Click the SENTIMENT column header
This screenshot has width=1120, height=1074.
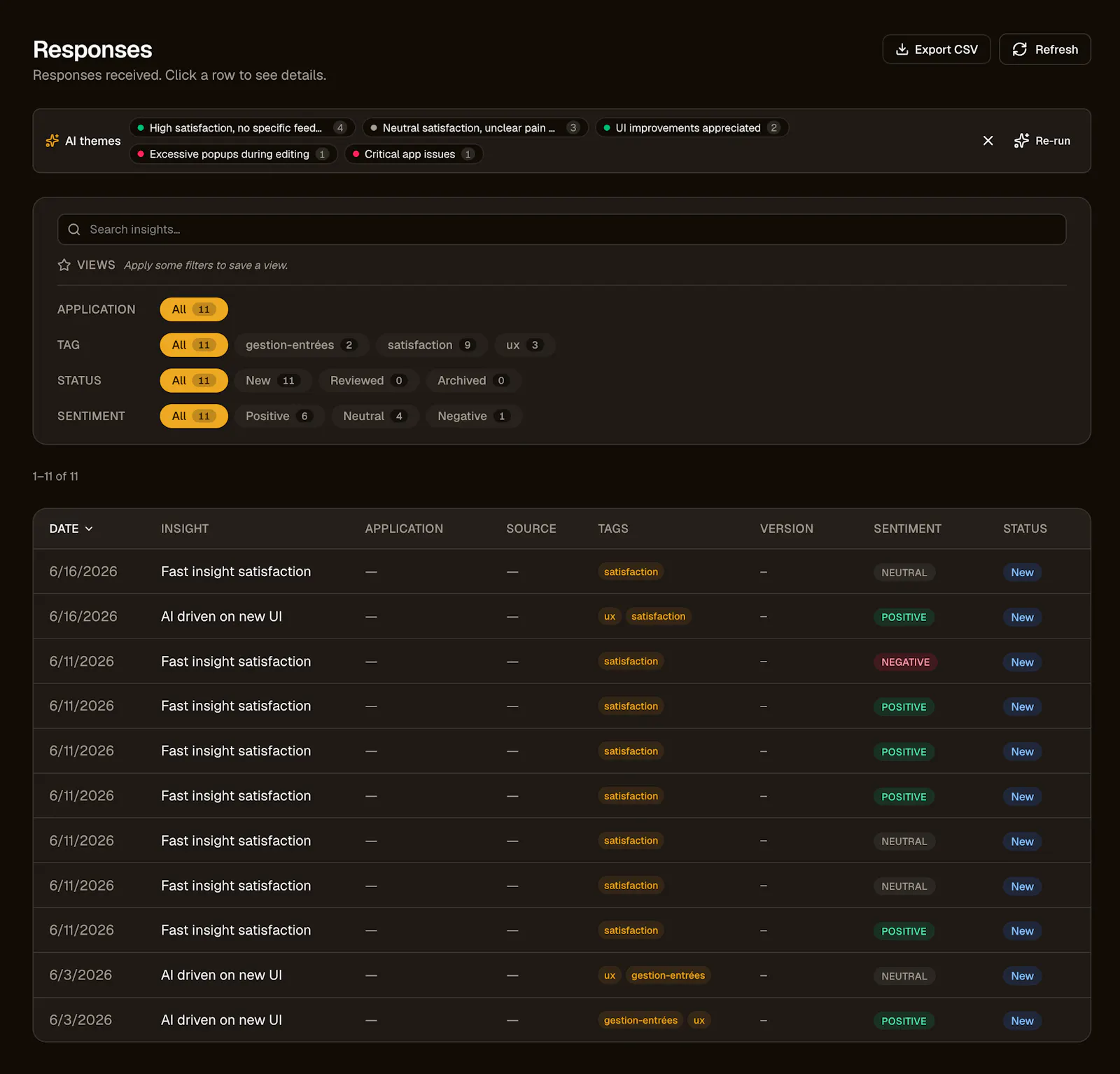click(x=907, y=529)
